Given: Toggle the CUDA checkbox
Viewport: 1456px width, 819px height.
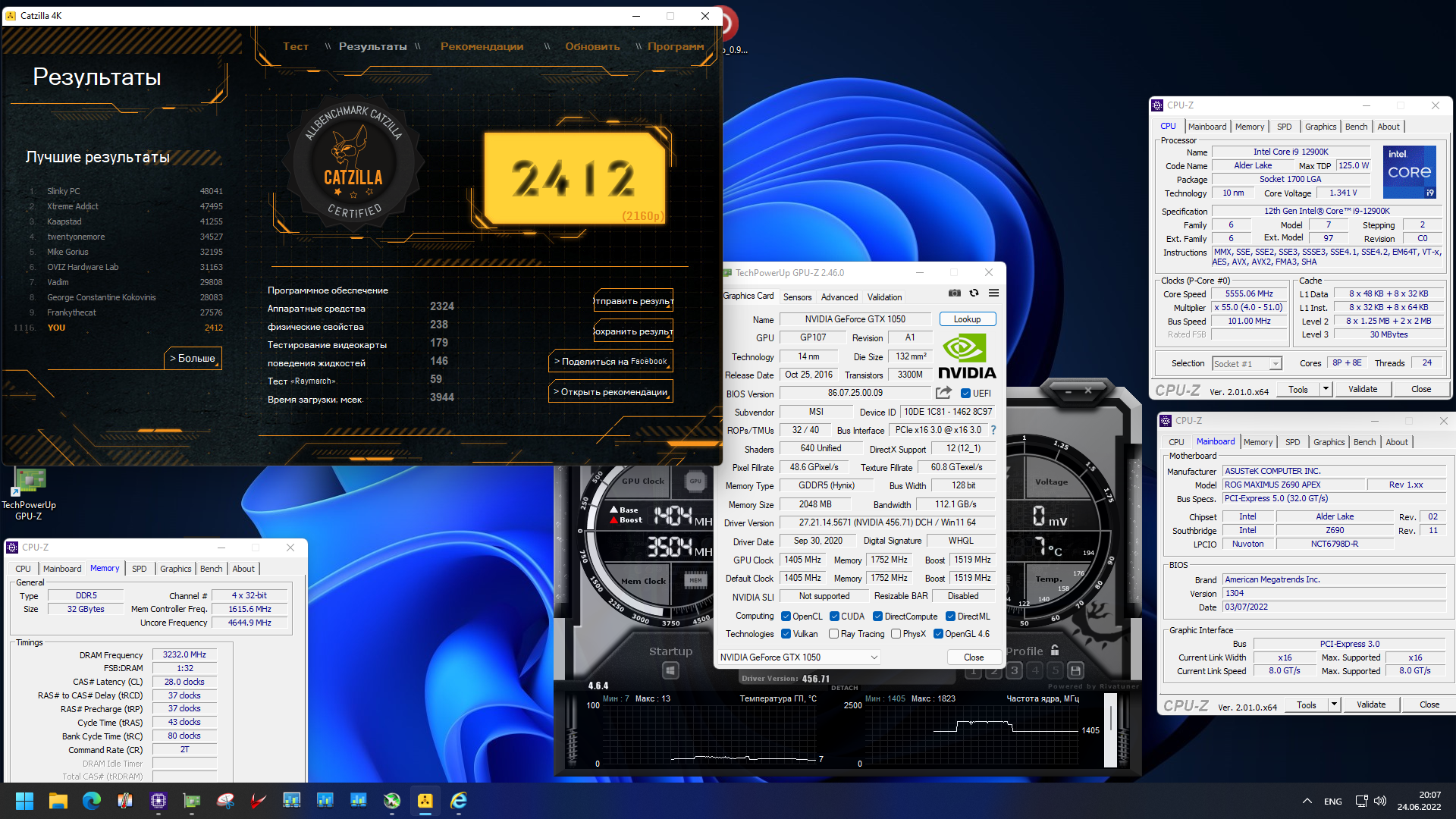Looking at the screenshot, I should point(834,617).
